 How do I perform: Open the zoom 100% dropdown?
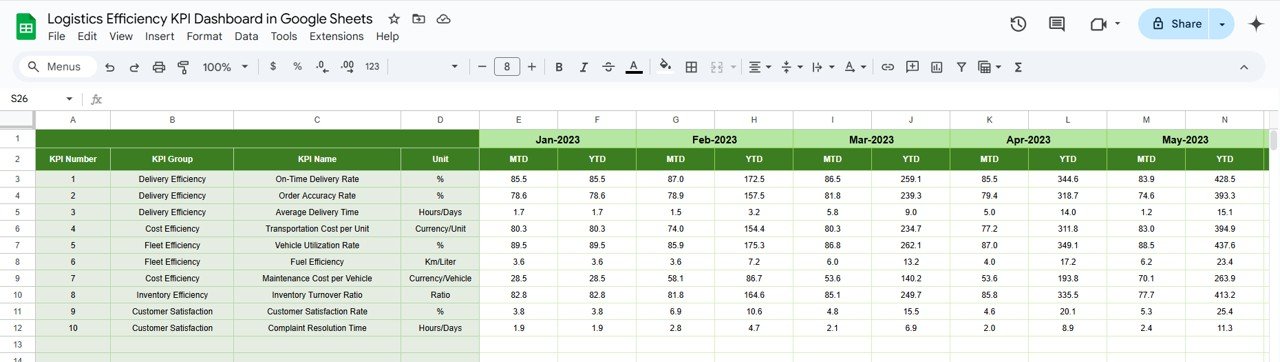(x=225, y=67)
